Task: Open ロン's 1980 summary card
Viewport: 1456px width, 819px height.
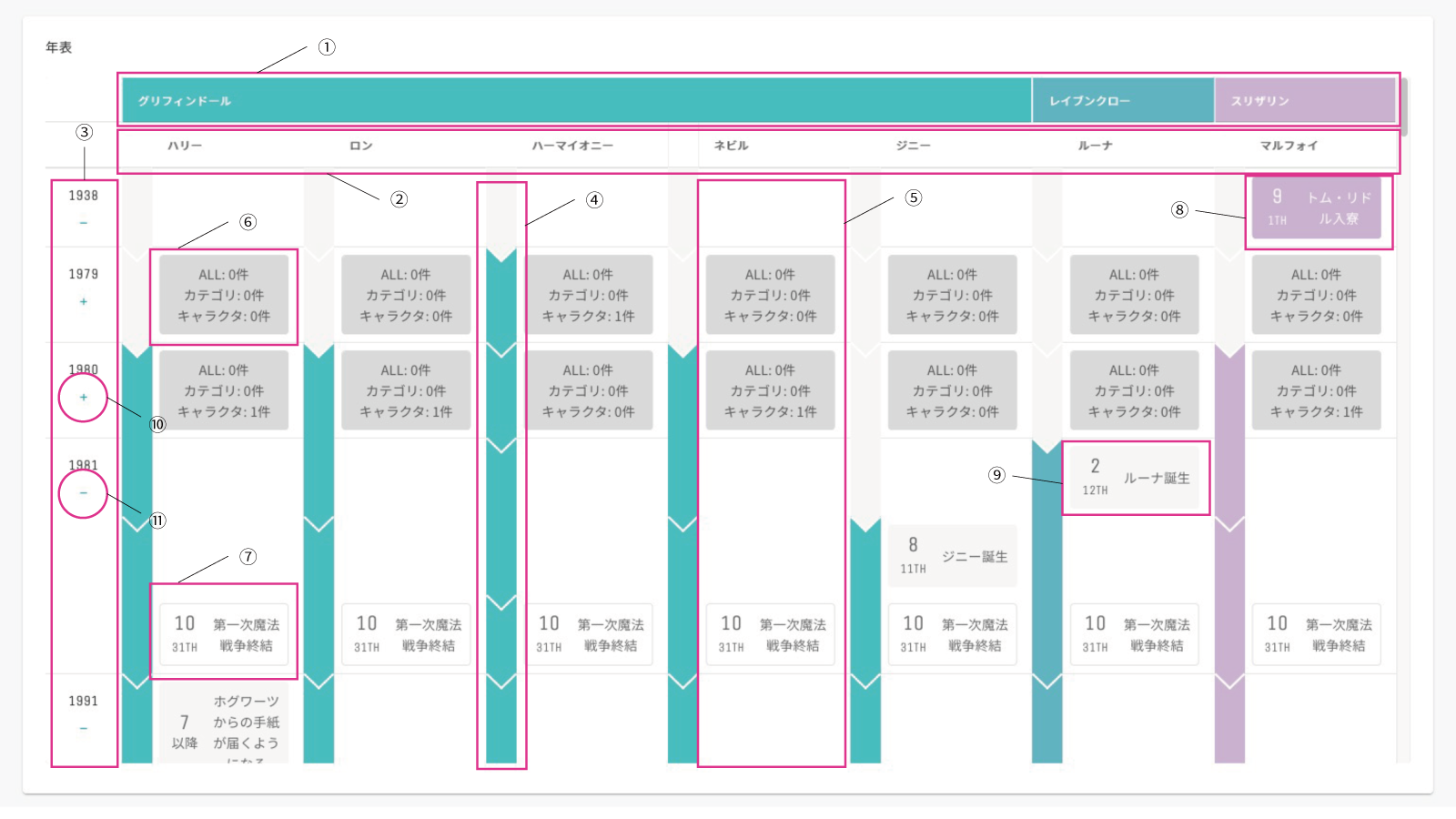Action: click(x=406, y=390)
